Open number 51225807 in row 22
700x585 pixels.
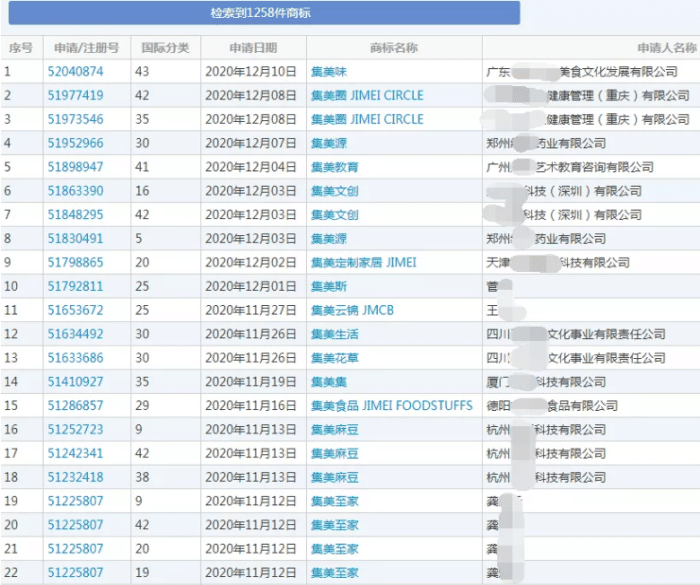point(75,572)
